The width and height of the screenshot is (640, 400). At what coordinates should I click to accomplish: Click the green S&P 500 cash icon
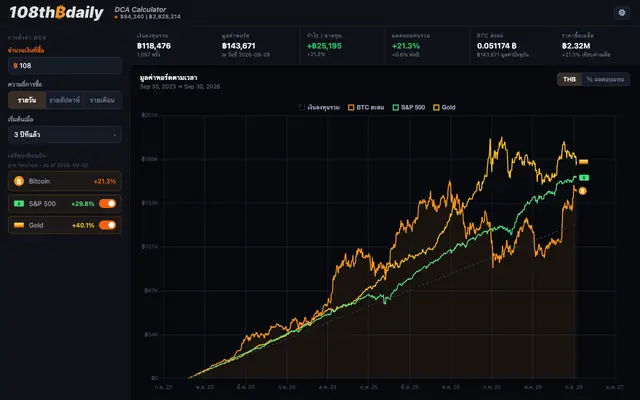point(19,203)
